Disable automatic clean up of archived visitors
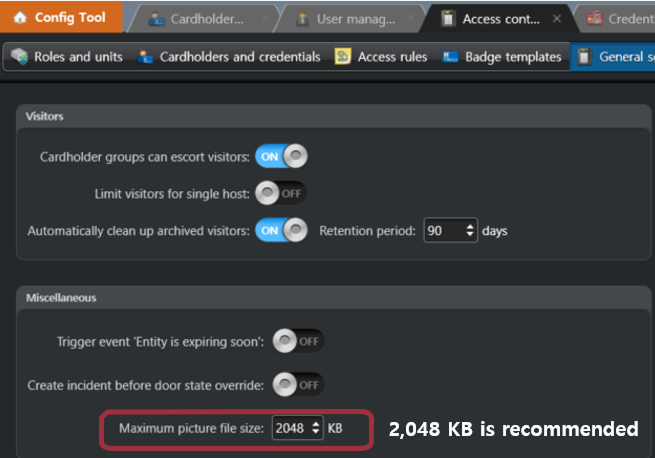 [281, 230]
